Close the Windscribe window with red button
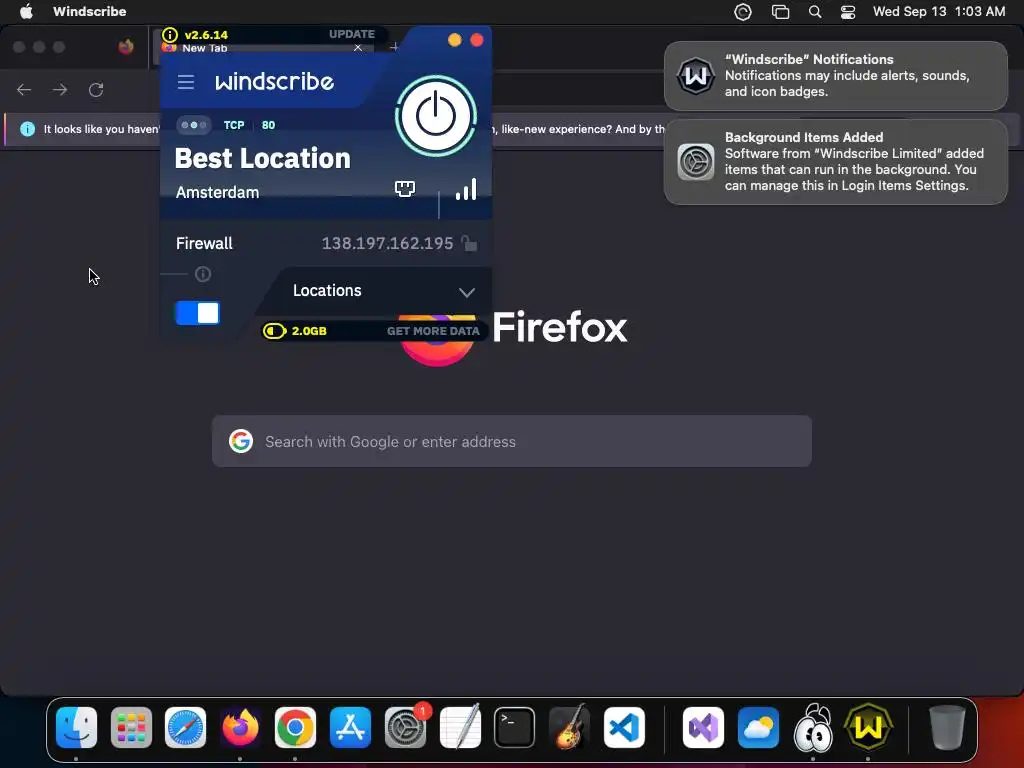The width and height of the screenshot is (1024, 768). pos(477,40)
